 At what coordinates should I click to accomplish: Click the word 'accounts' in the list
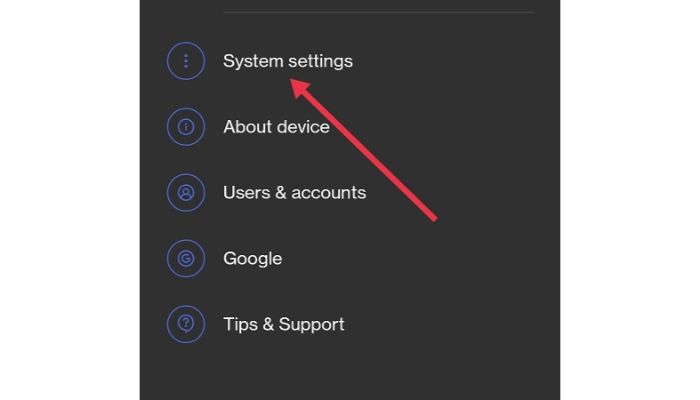[329, 193]
